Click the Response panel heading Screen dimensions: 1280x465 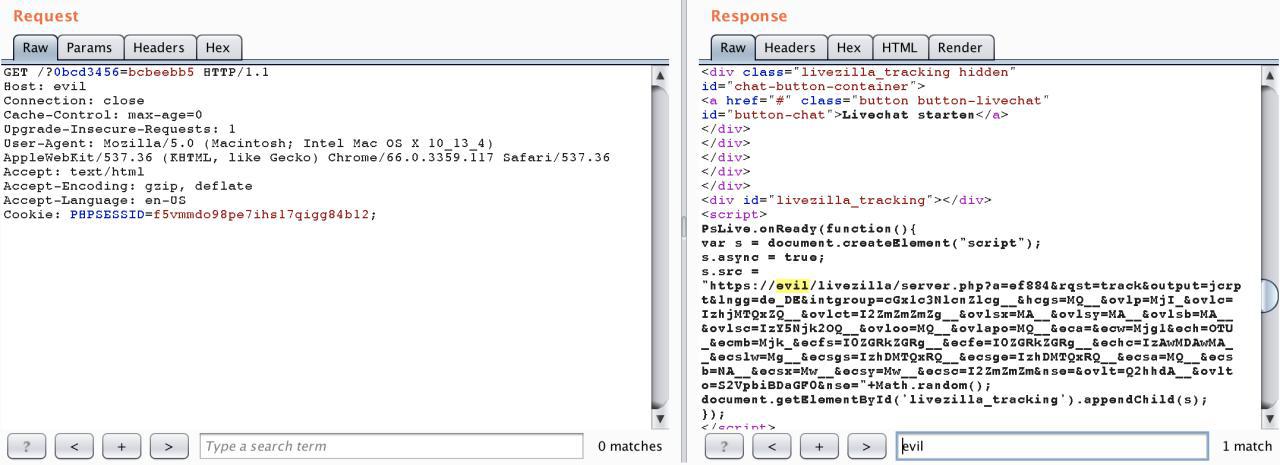pos(749,16)
